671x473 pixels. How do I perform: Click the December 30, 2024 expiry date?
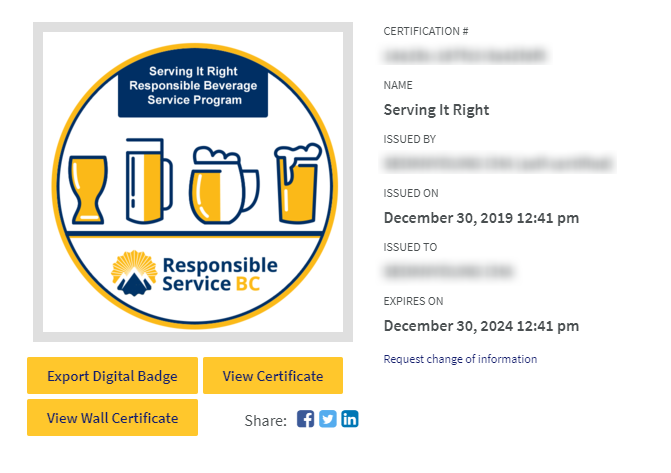[x=481, y=326]
